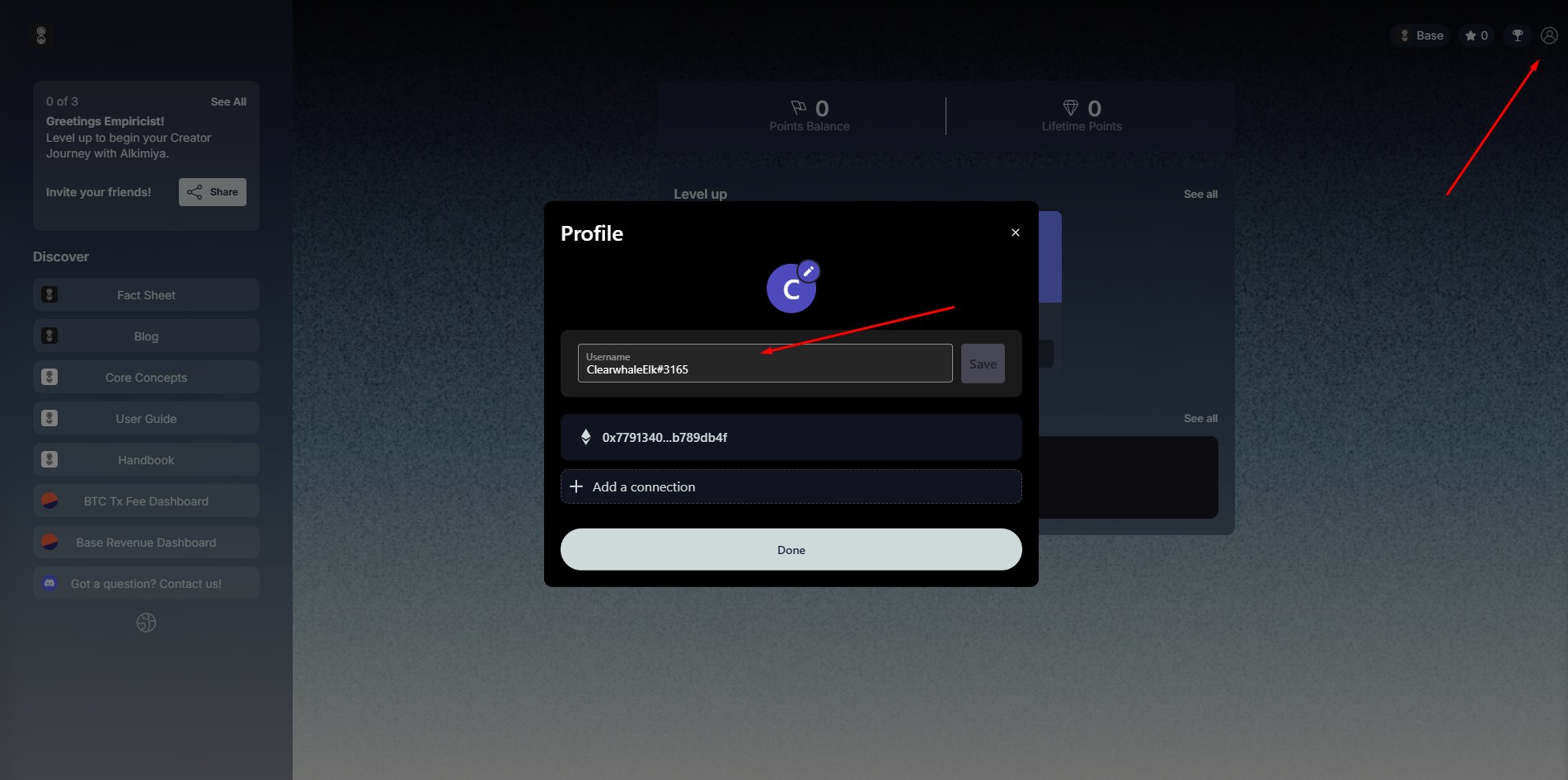Click the plus icon for adding connection
Screen dimensions: 1568x780
pos(576,486)
